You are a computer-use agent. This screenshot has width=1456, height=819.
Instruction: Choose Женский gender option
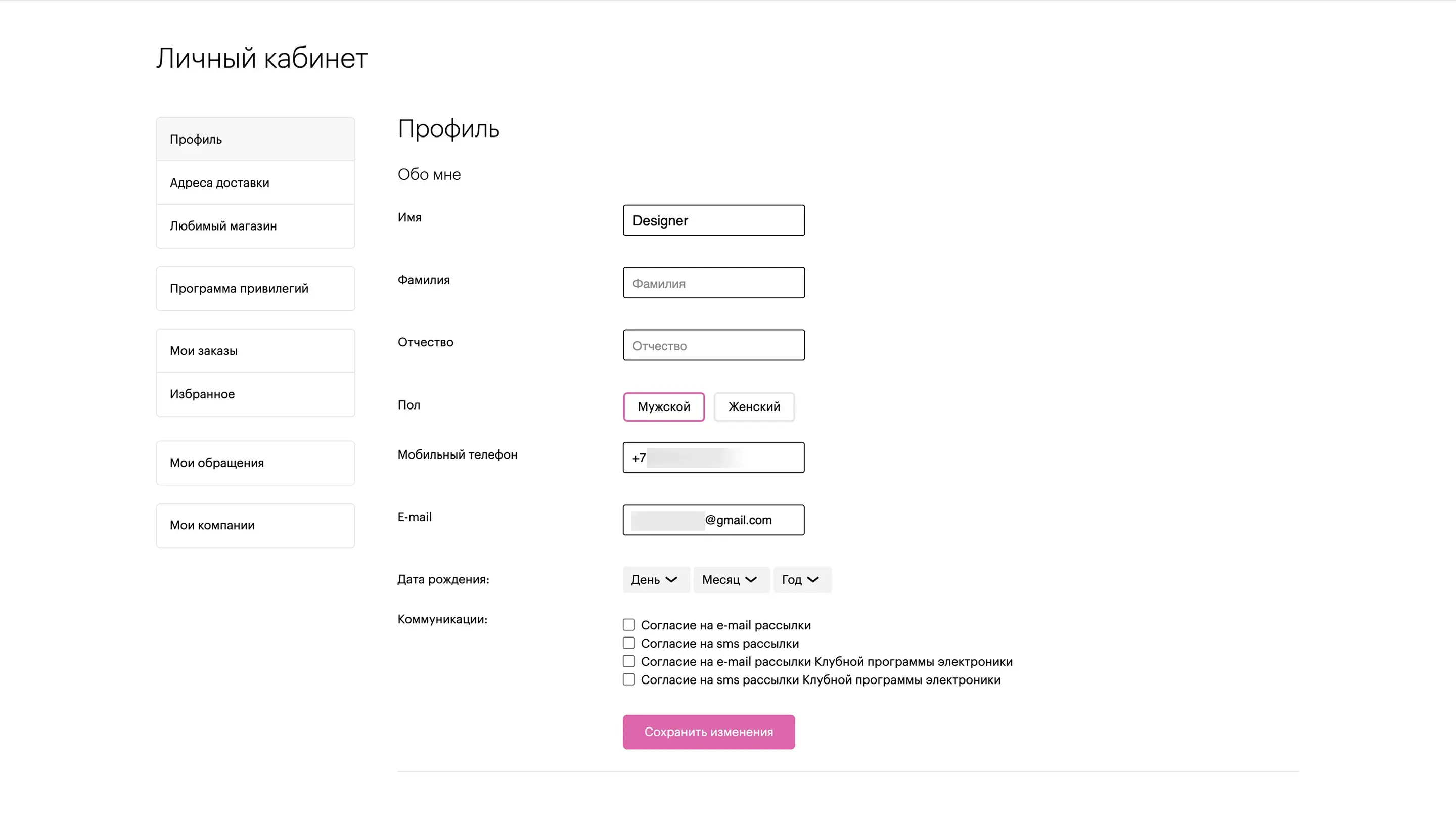pos(753,406)
